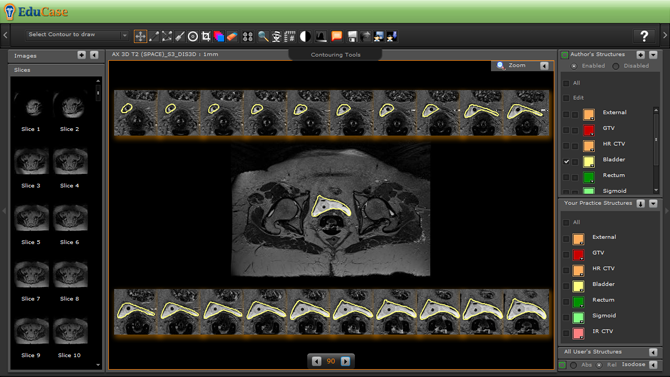Open the histogram window-level icon
This screenshot has height=377, width=670.
[321, 36]
